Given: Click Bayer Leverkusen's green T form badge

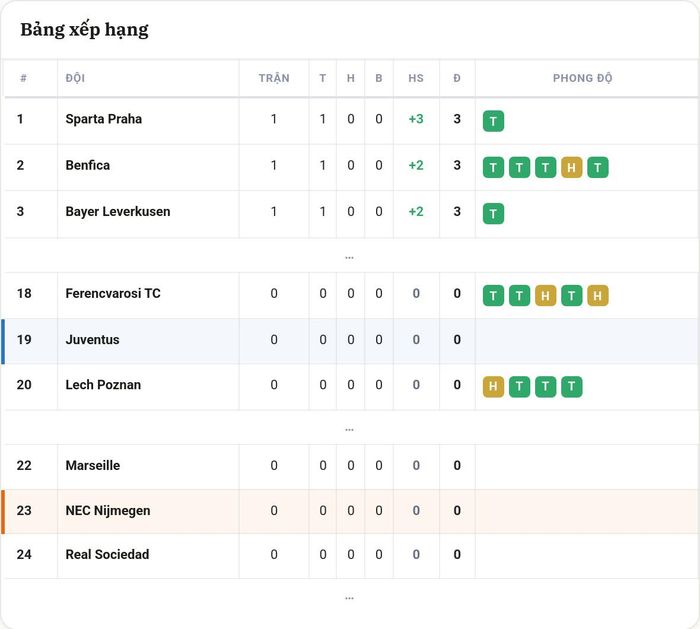Looking at the screenshot, I should (493, 213).
